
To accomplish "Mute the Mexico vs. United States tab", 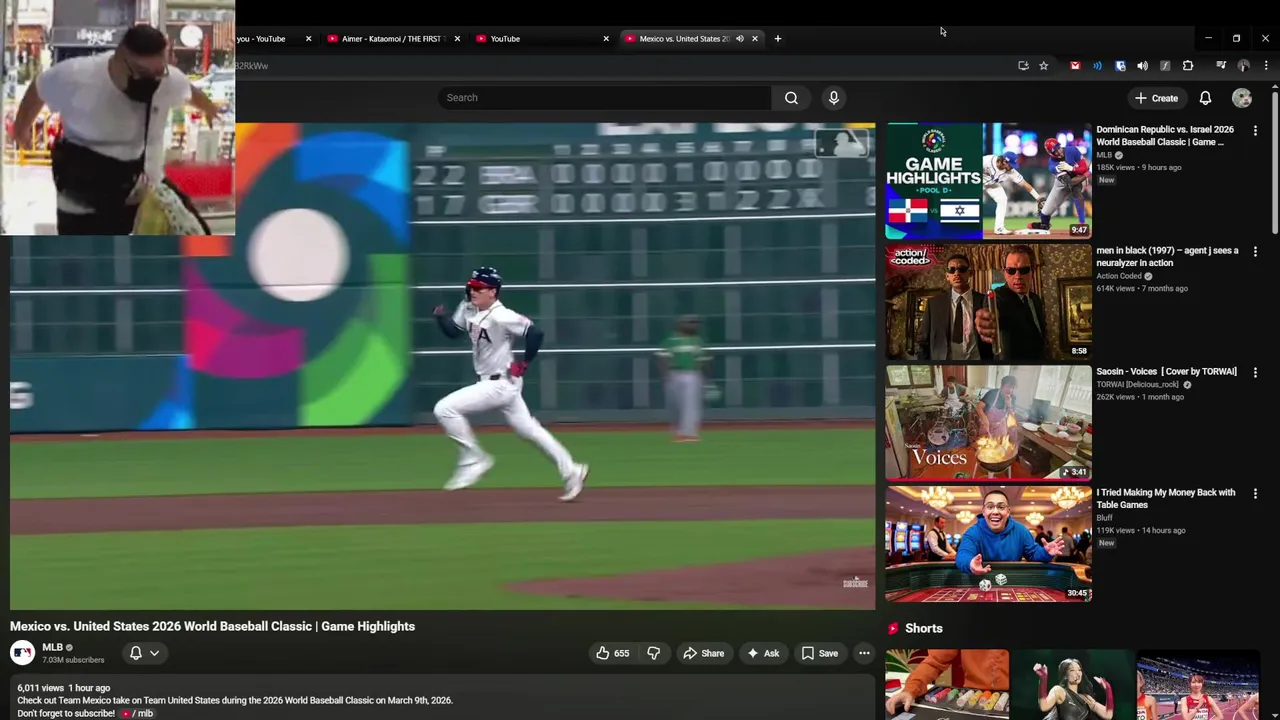I will click(x=740, y=39).
